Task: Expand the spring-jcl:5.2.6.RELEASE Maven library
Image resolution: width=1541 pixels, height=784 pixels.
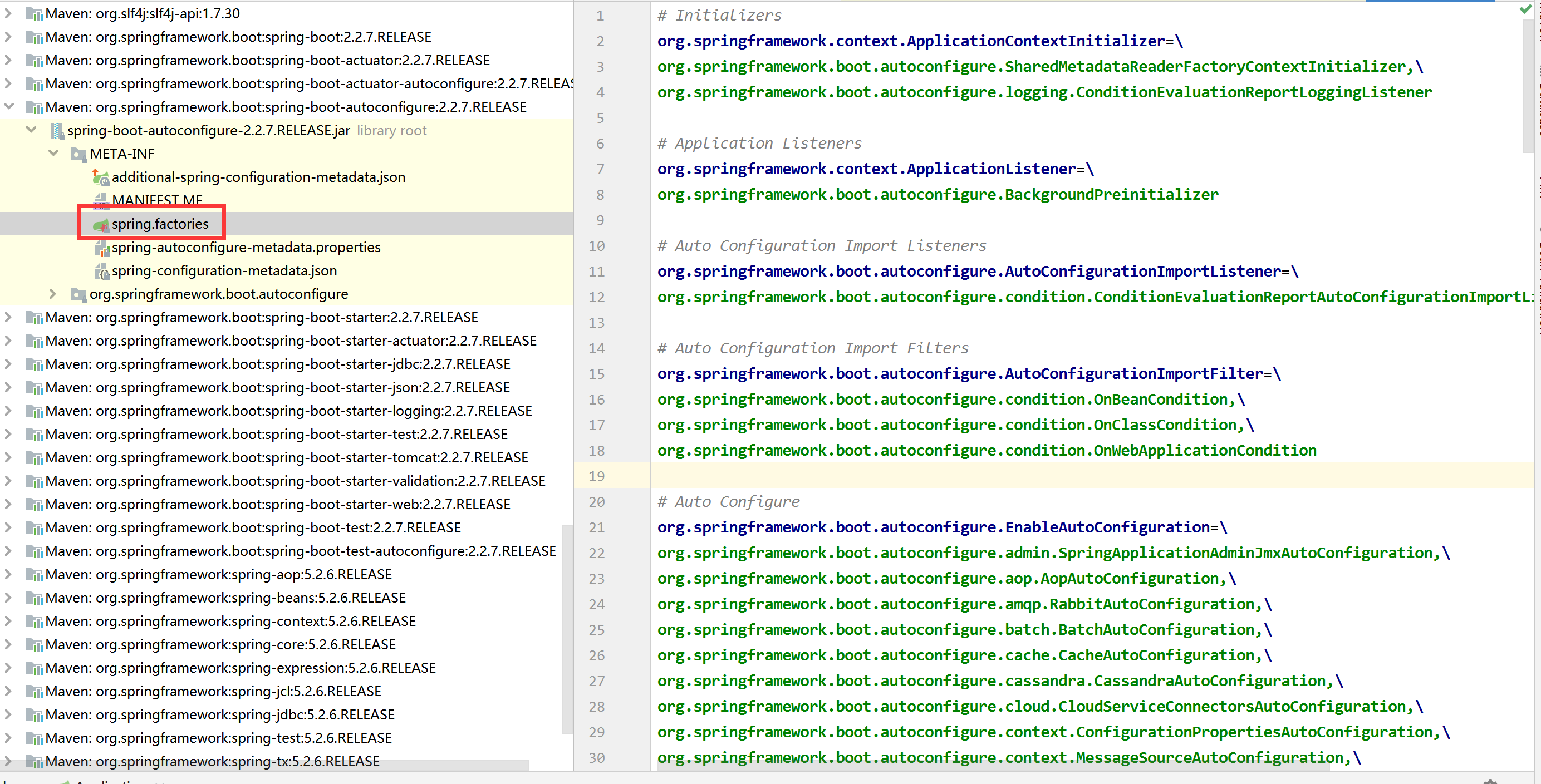Action: (x=8, y=691)
